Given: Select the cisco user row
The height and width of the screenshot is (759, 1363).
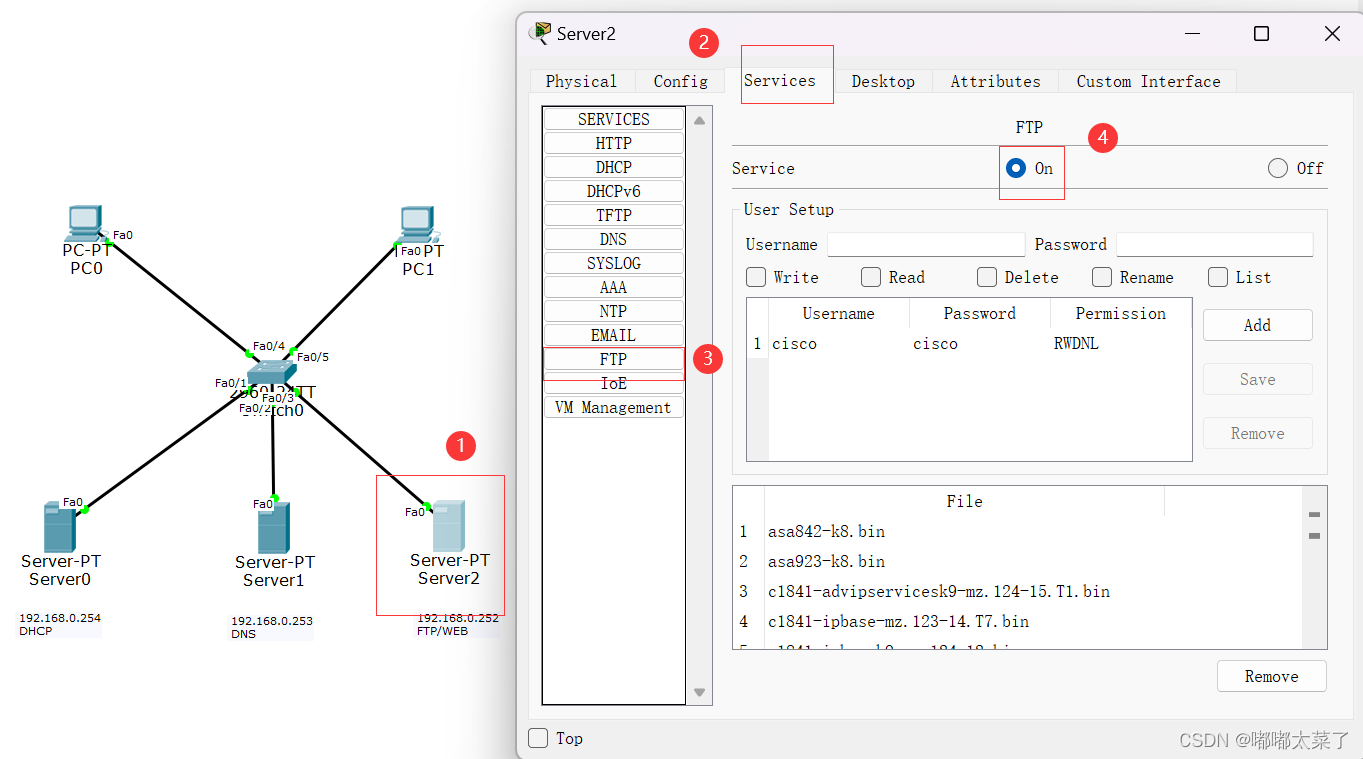Looking at the screenshot, I should click(969, 344).
